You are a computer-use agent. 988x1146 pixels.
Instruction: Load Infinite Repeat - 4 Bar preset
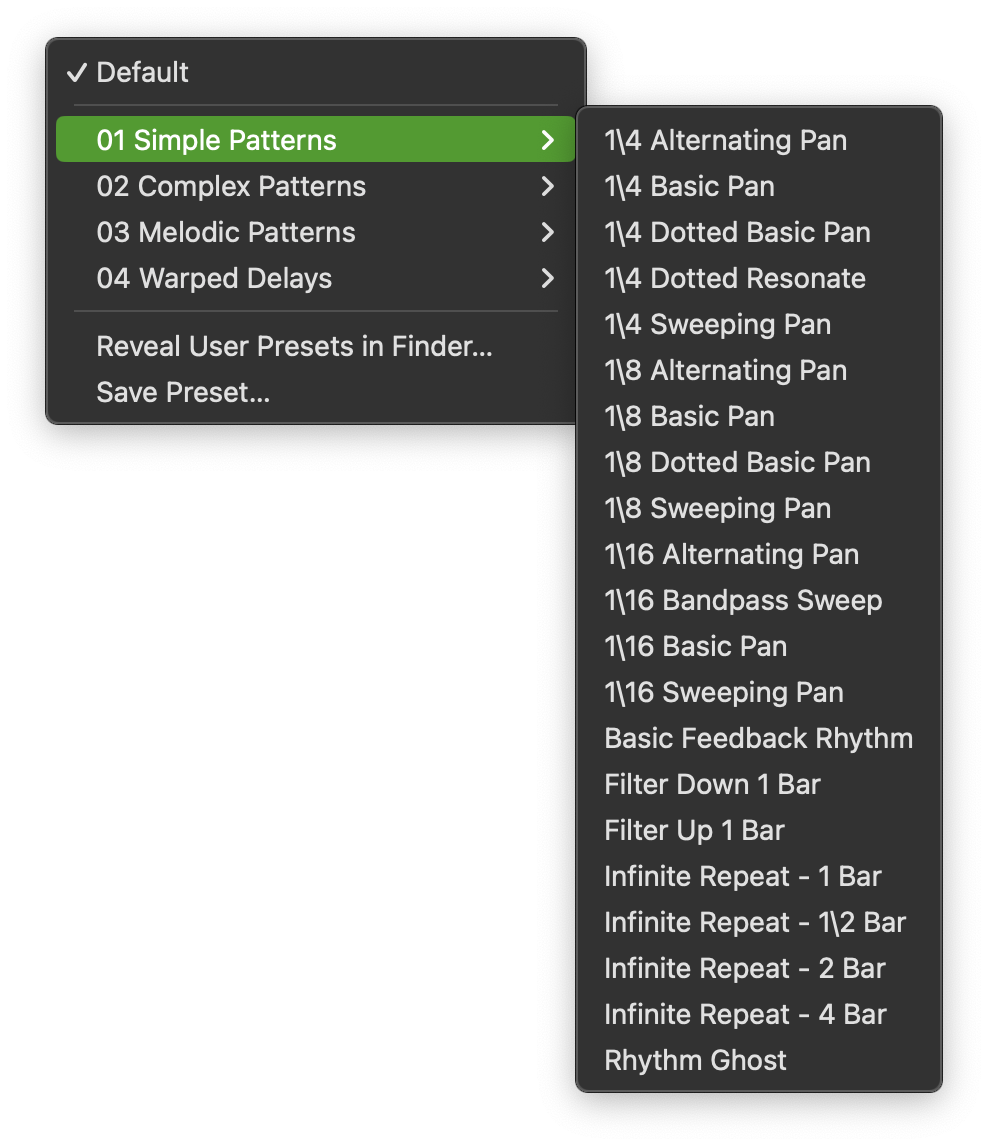[x=759, y=1015]
